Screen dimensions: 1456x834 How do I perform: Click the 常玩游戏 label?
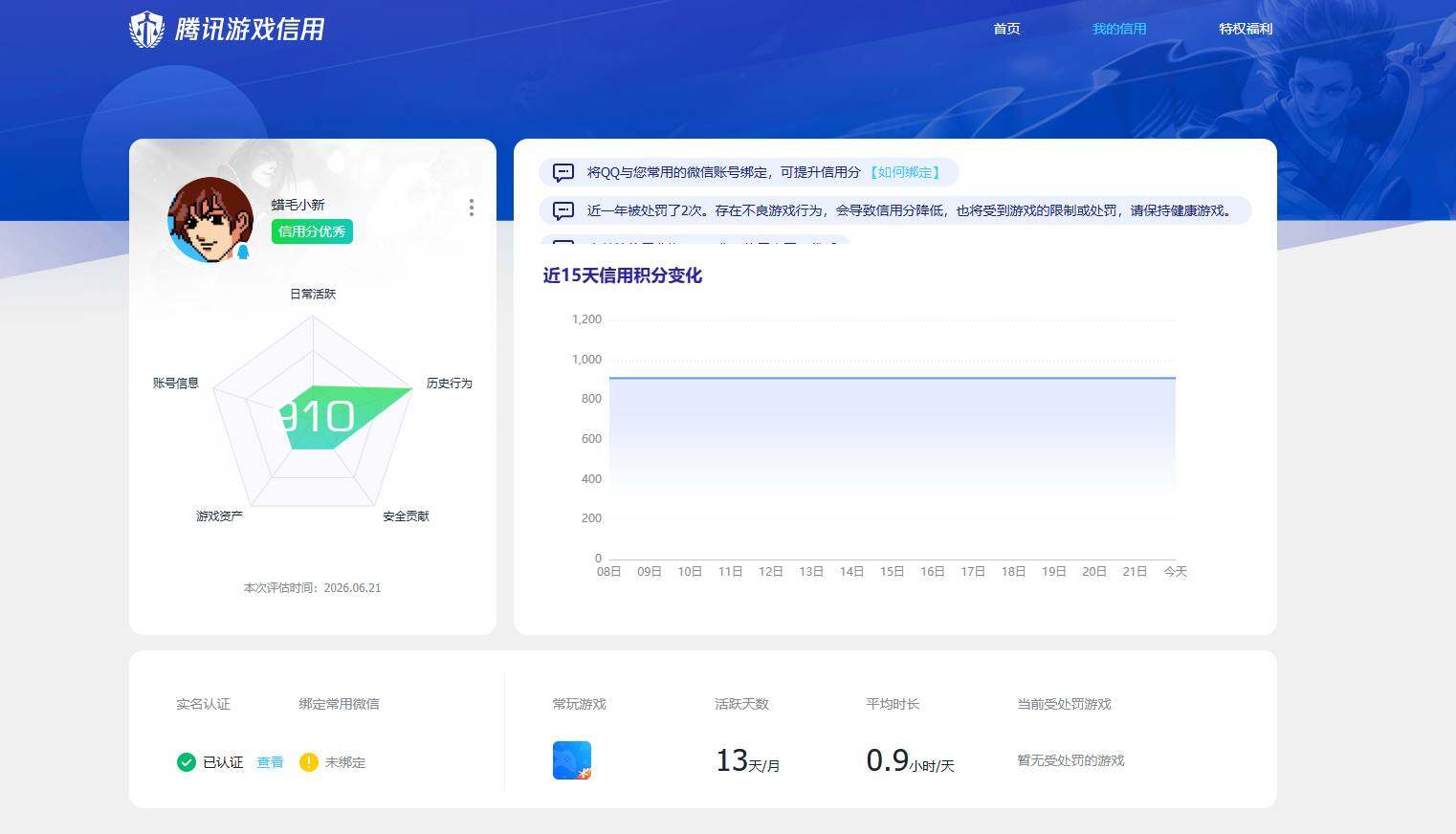580,704
